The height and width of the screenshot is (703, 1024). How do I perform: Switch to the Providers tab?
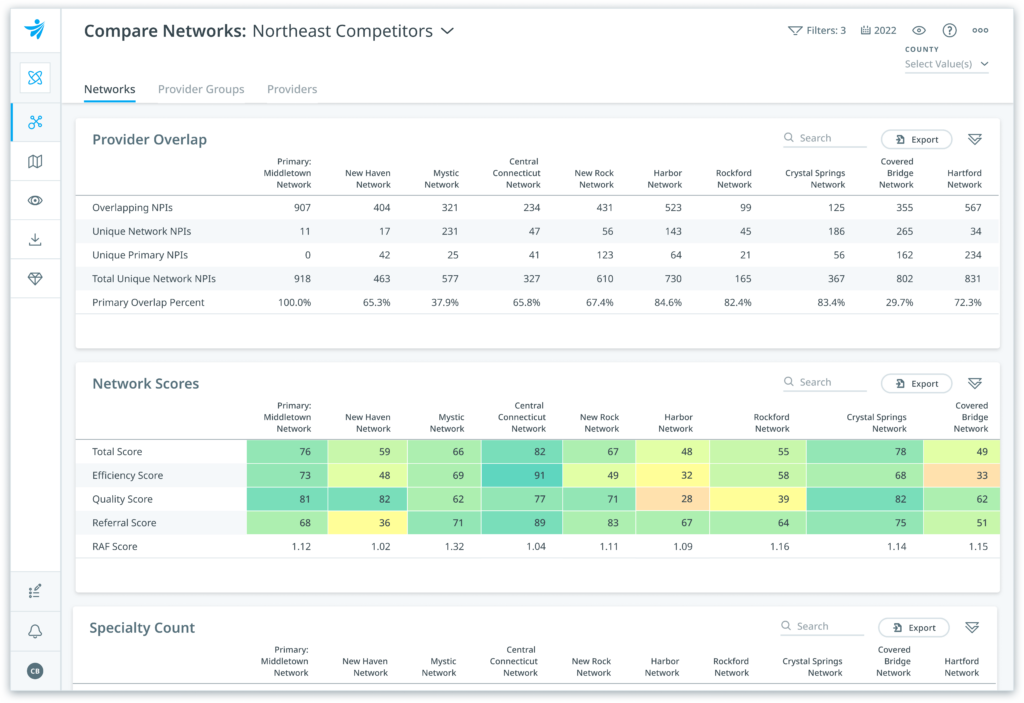[291, 89]
